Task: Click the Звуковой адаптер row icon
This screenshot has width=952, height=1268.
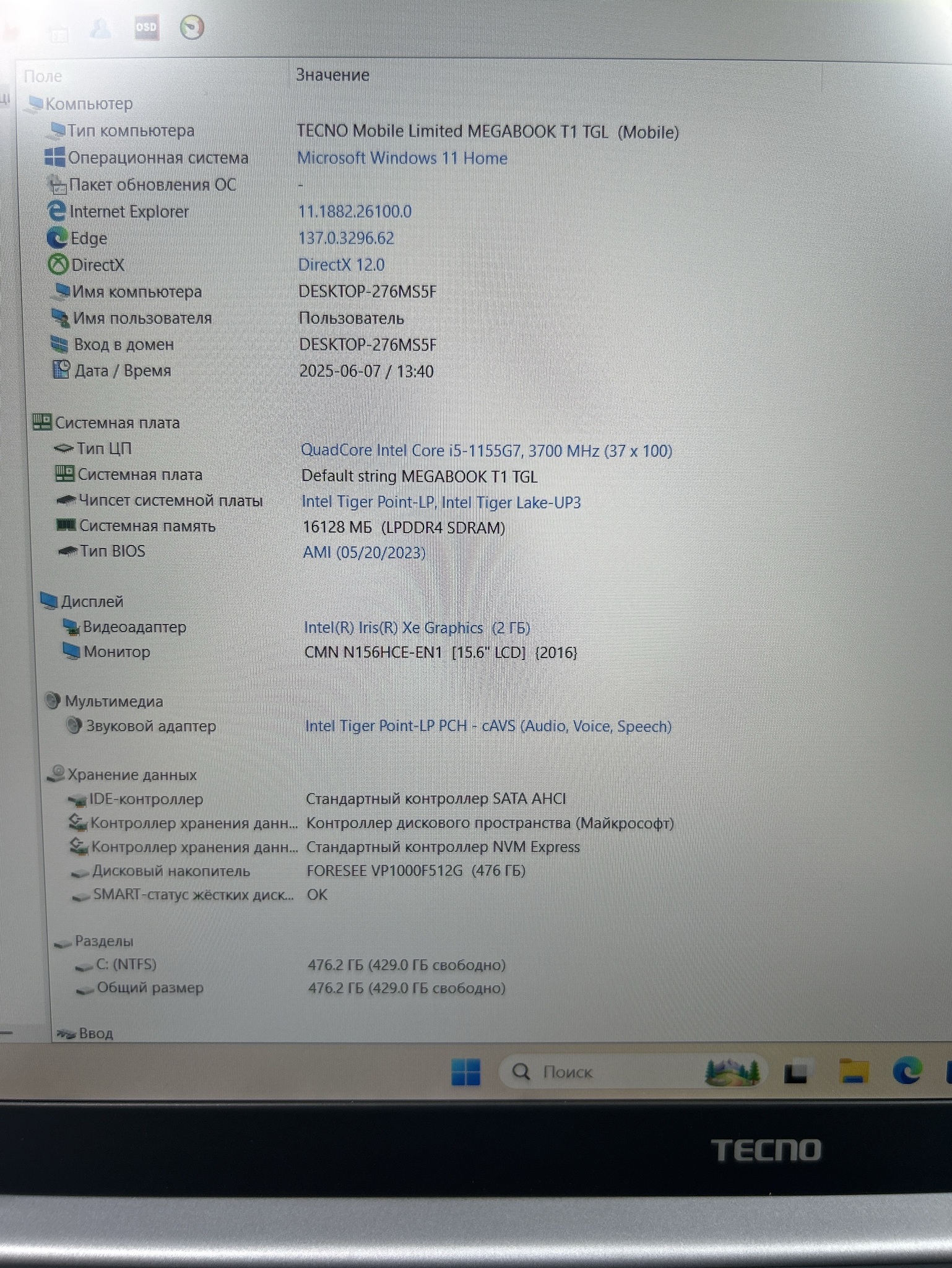Action: click(x=74, y=725)
